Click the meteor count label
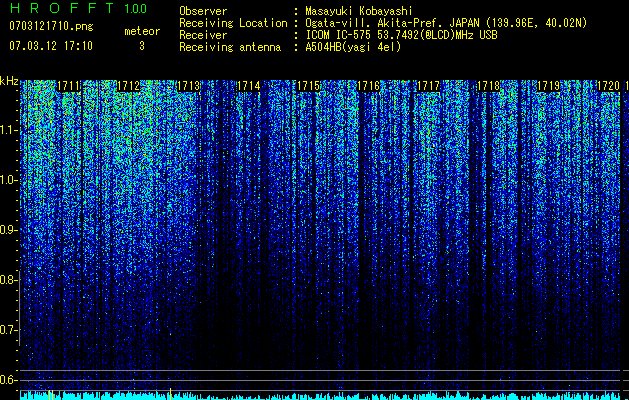Image resolution: width=629 pixels, height=400 pixels. click(x=142, y=31)
